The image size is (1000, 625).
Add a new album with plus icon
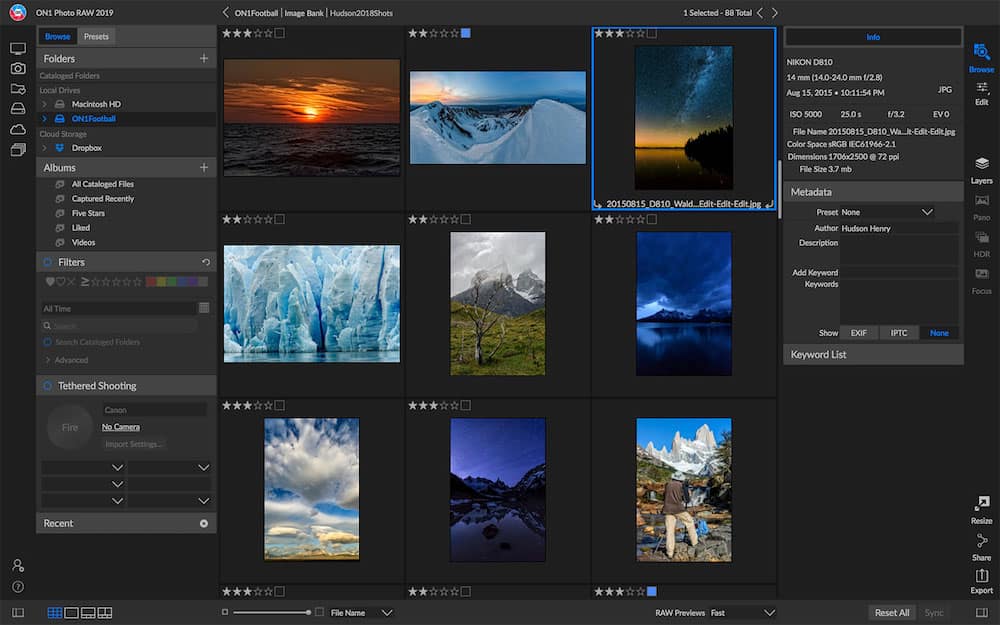[204, 168]
